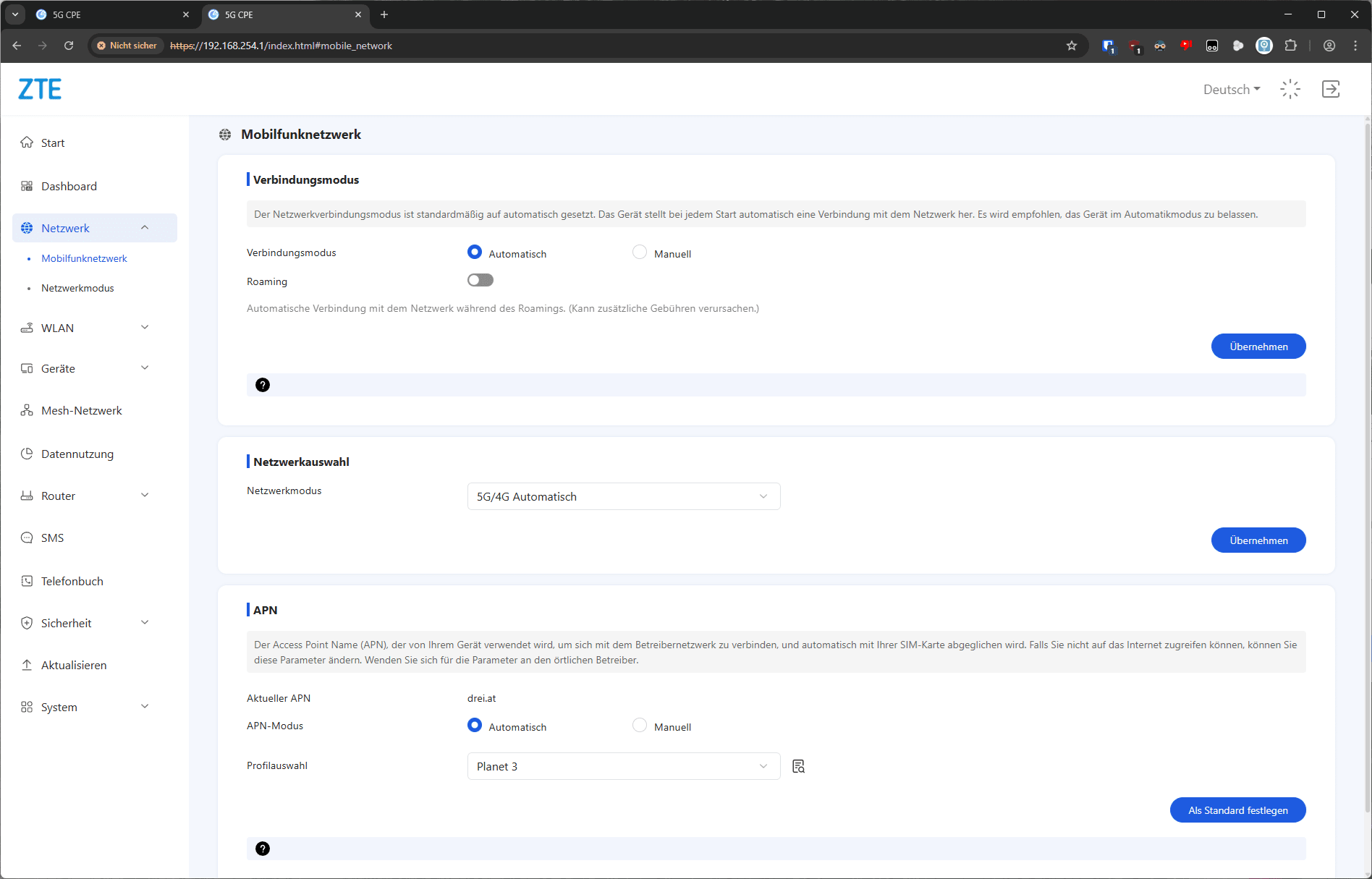1372x879 pixels.
Task: Click the Dashboard icon in sidebar
Action: click(x=27, y=186)
